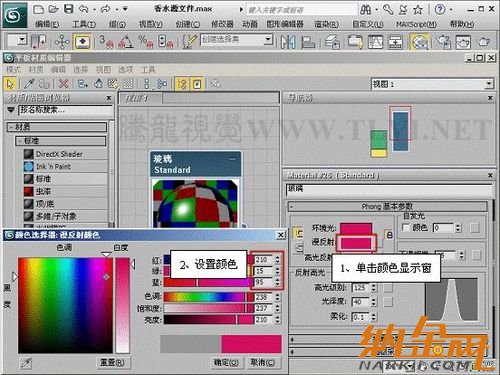The image size is (500, 375).
Task: Click the Align tool icon
Action: pos(308,42)
